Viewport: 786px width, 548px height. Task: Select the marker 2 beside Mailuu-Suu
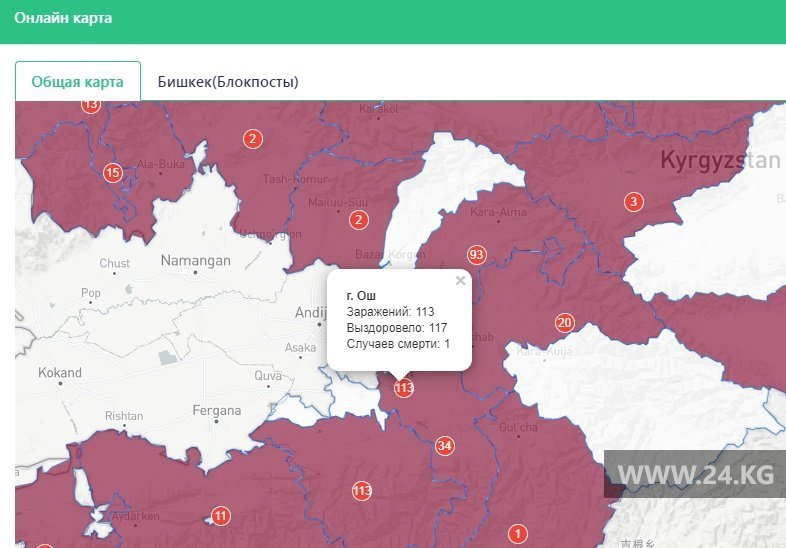pos(360,220)
